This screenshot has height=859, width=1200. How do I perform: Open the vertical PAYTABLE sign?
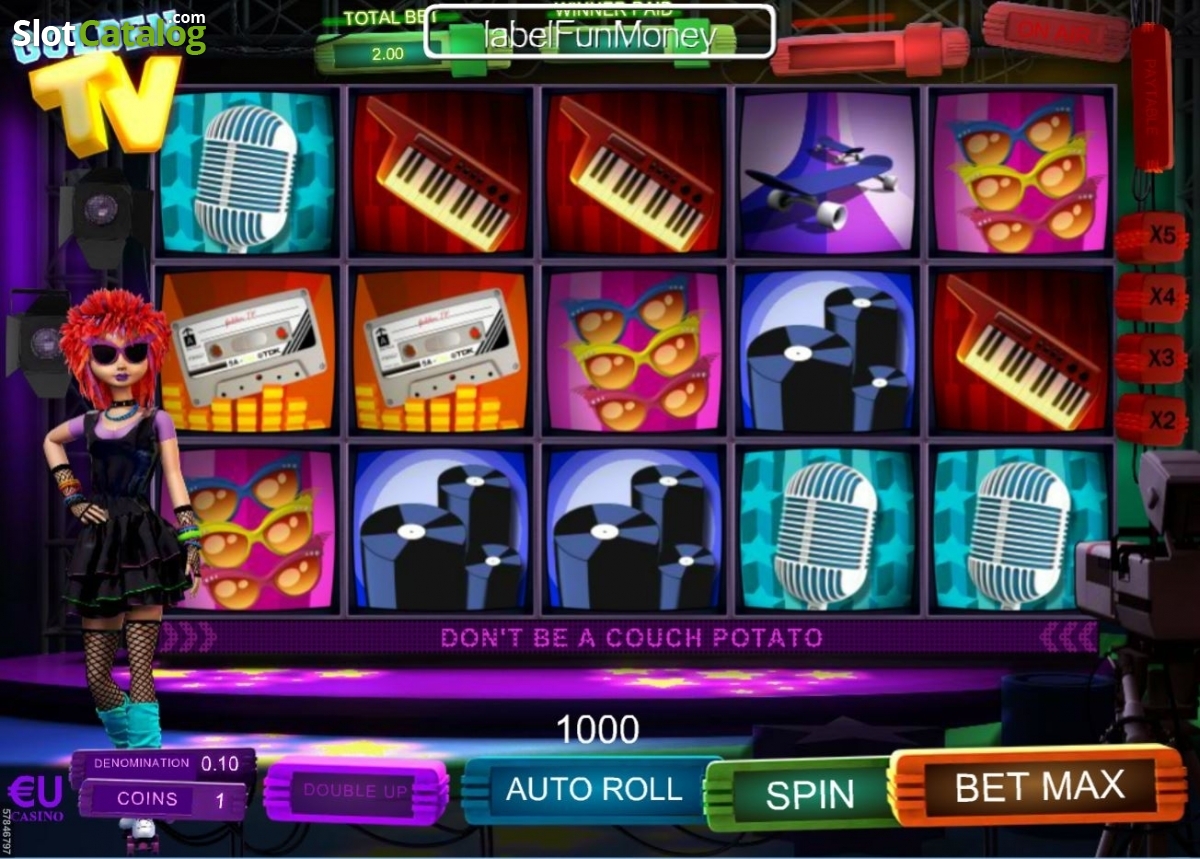[x=1151, y=97]
